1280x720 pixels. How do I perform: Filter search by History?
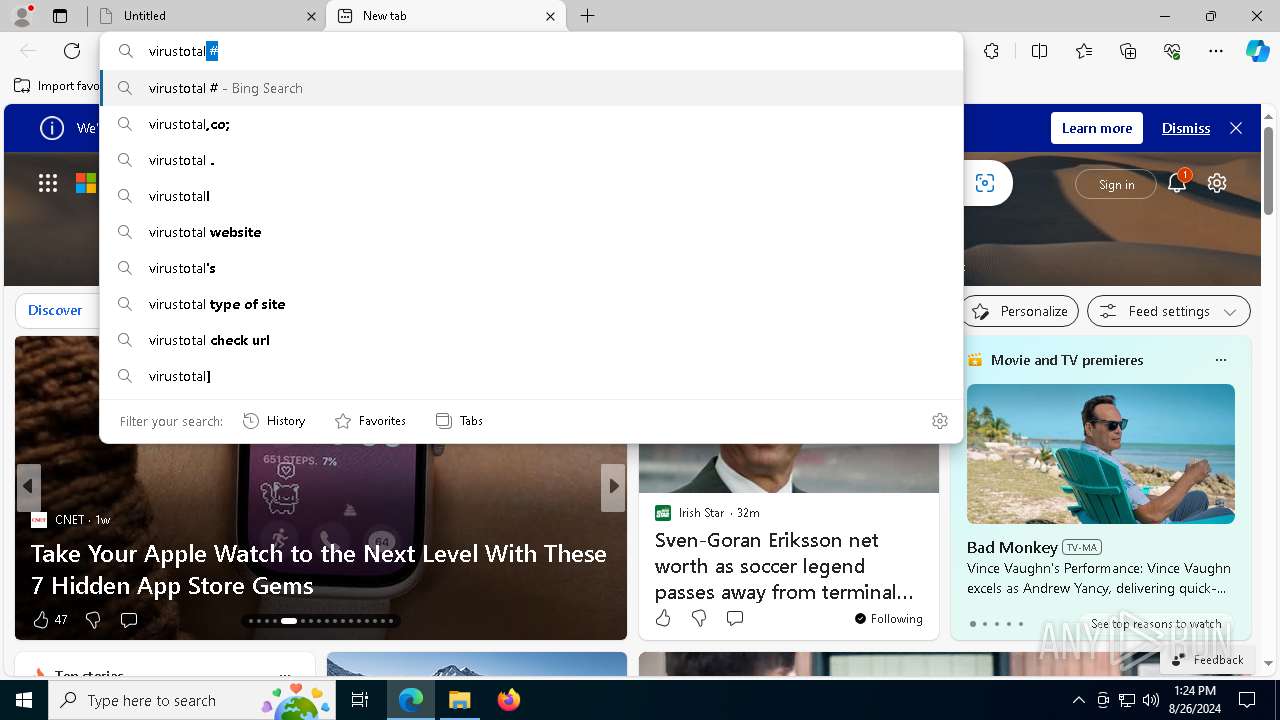[x=274, y=421]
